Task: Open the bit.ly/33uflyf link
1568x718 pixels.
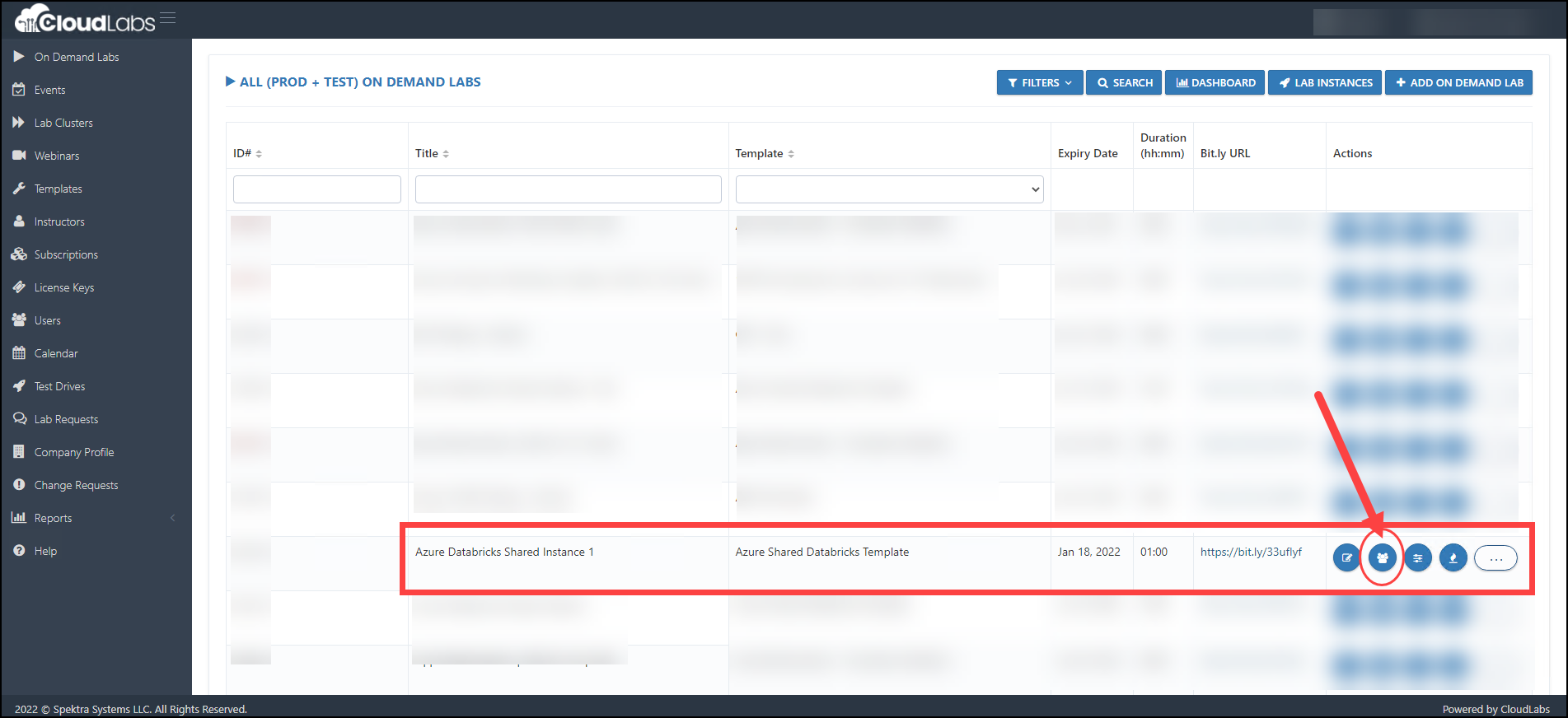Action: (1251, 552)
